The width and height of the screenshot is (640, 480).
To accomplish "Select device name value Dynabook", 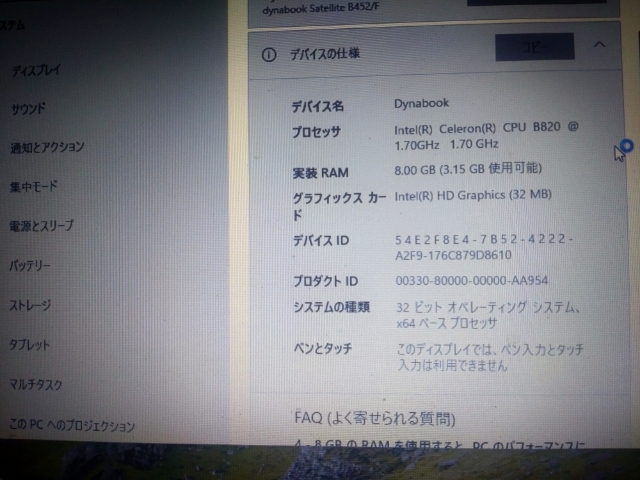I will click(x=421, y=103).
